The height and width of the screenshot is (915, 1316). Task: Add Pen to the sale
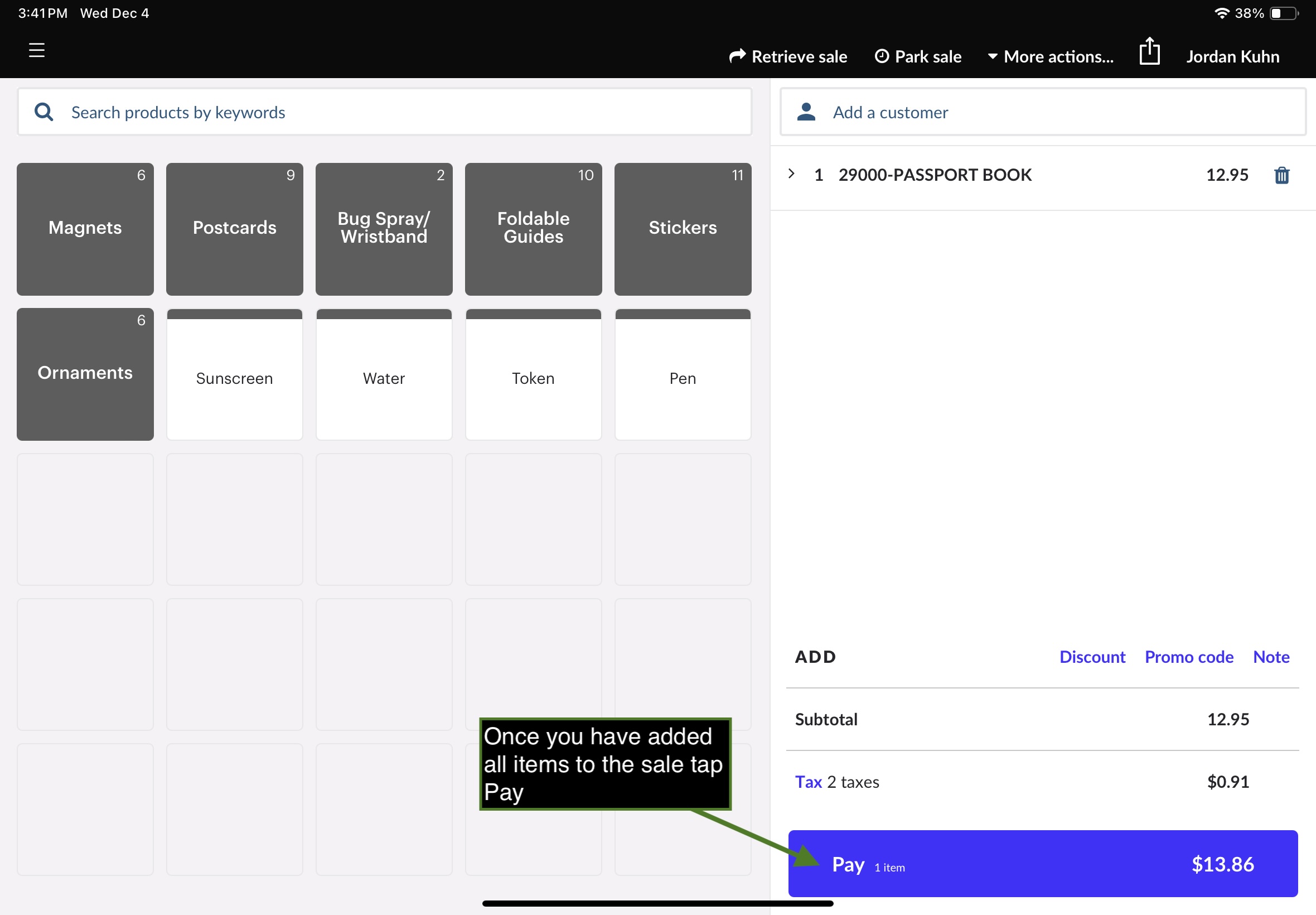(x=683, y=374)
